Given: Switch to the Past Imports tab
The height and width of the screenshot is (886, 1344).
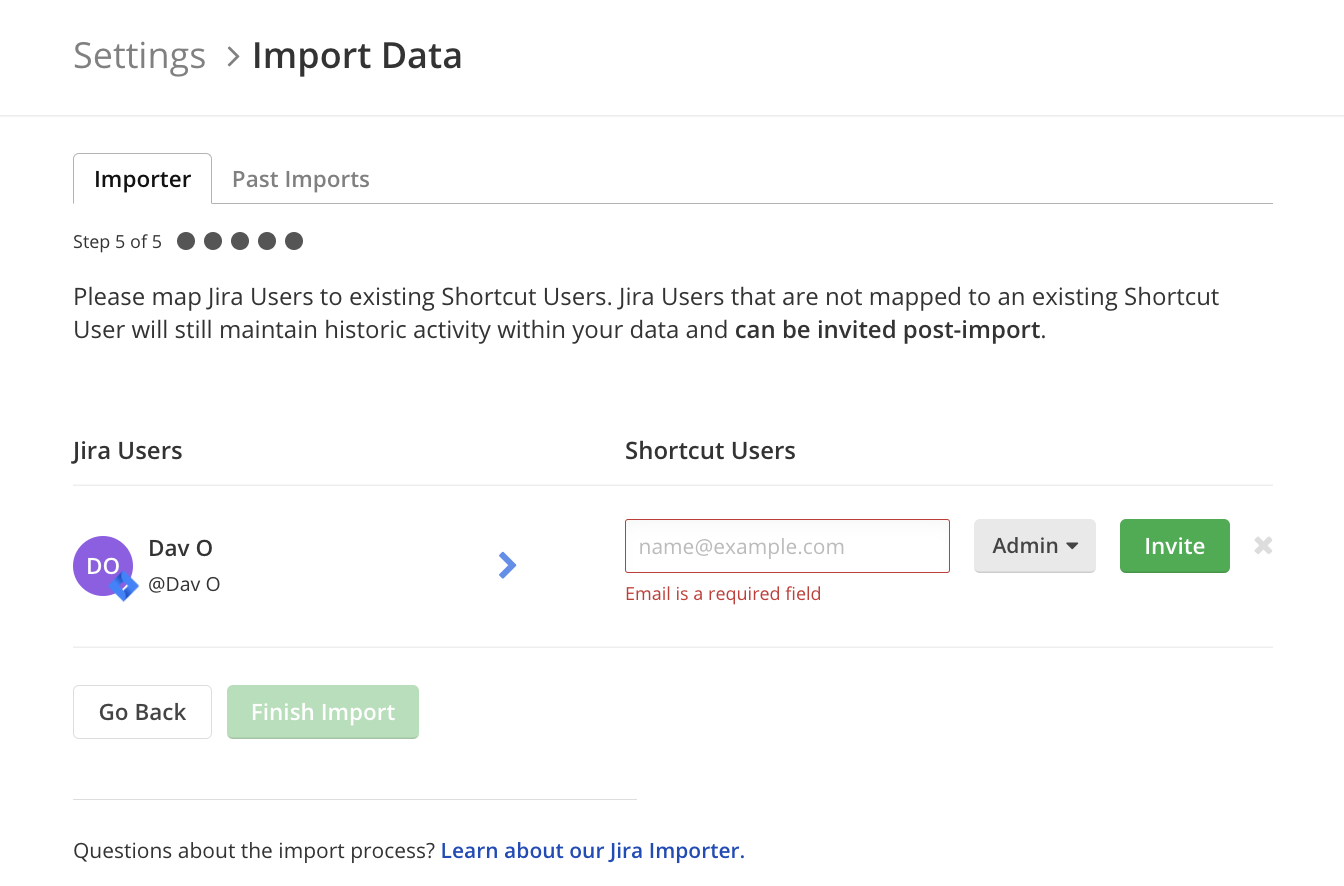Looking at the screenshot, I should coord(301,179).
